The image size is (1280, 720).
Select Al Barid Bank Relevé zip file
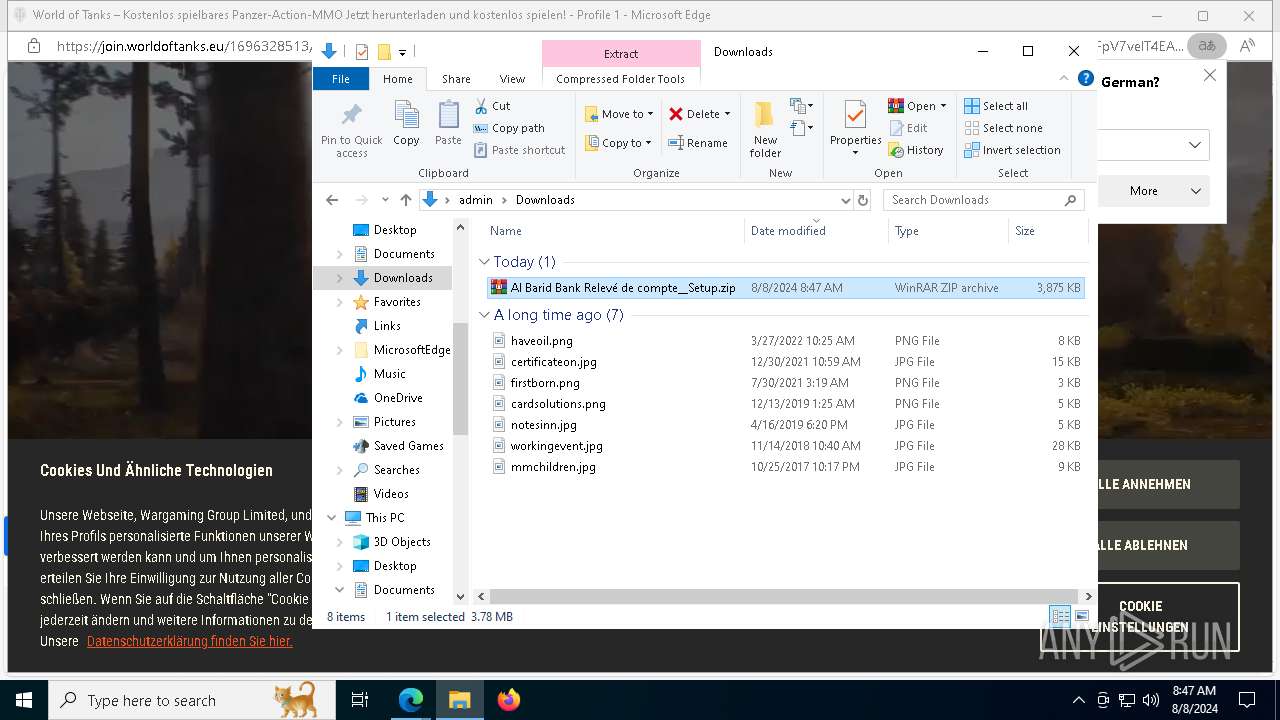pos(786,288)
